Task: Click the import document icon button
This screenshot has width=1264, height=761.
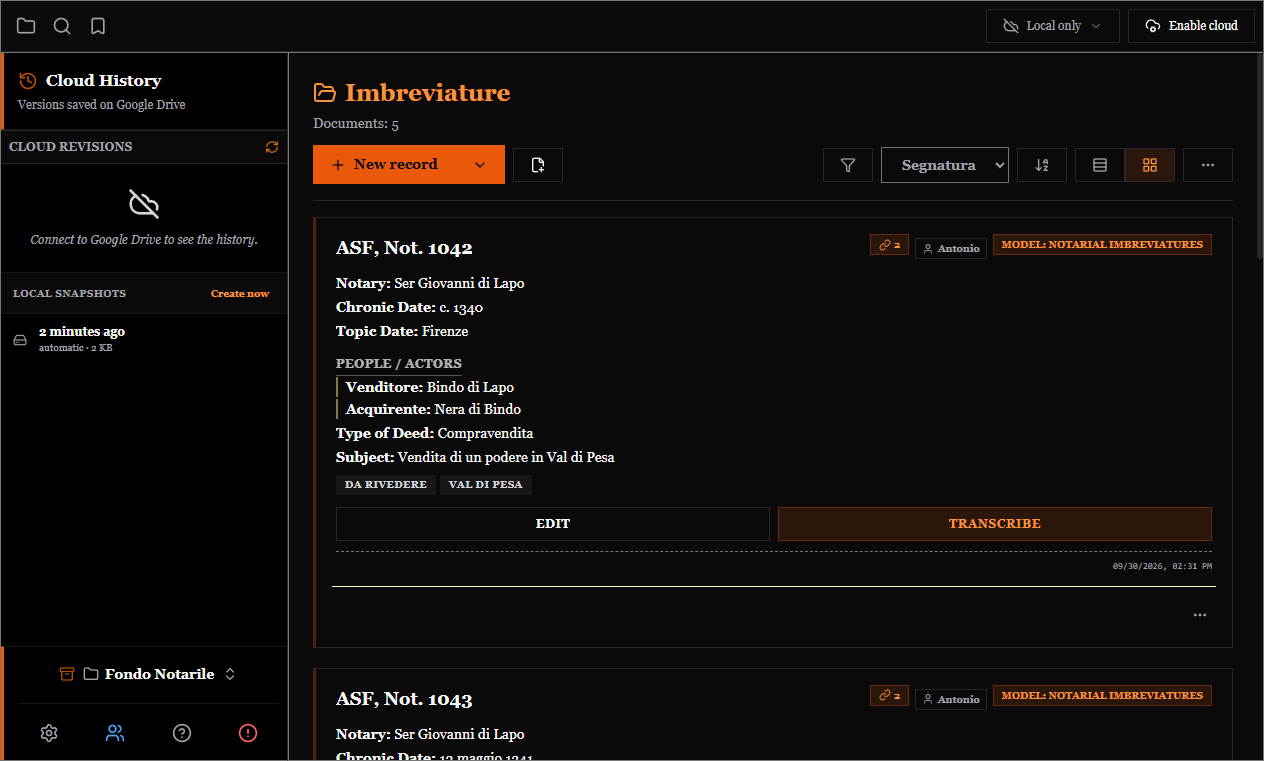Action: pyautogui.click(x=538, y=165)
